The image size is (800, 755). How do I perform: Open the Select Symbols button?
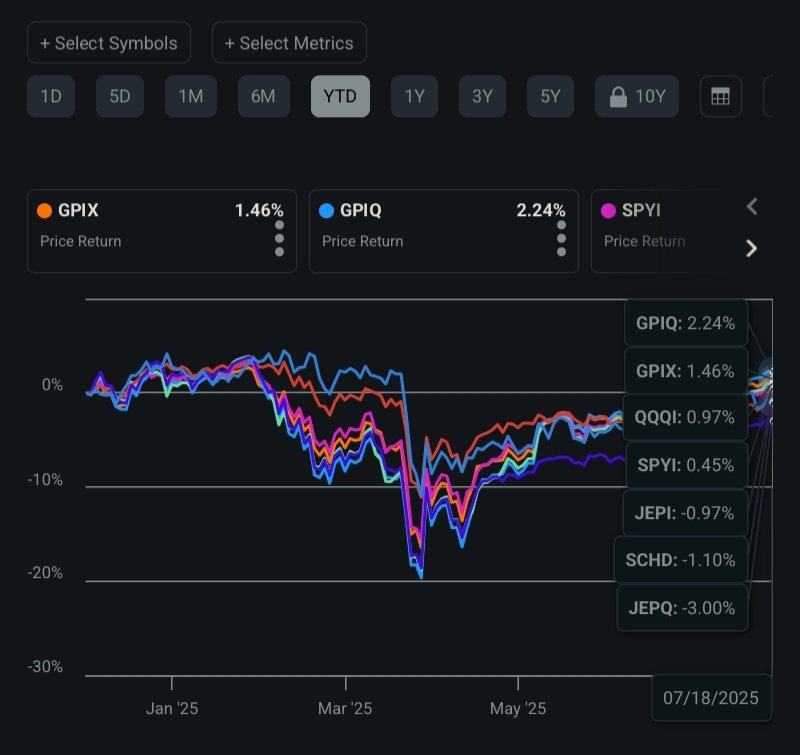click(x=109, y=43)
